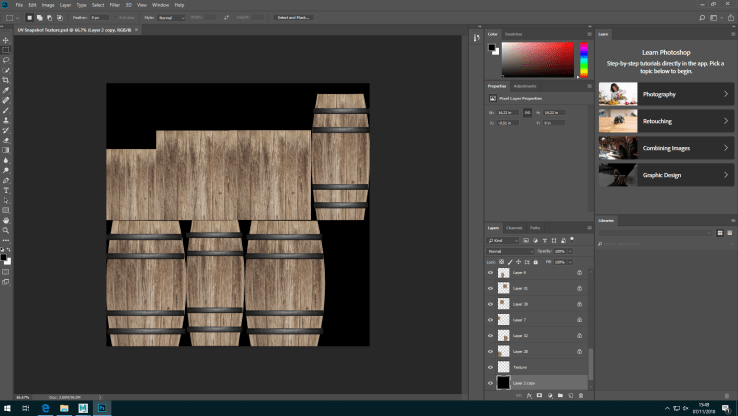
Task: Hide Layer 31 using its eye icon
Action: click(x=490, y=288)
